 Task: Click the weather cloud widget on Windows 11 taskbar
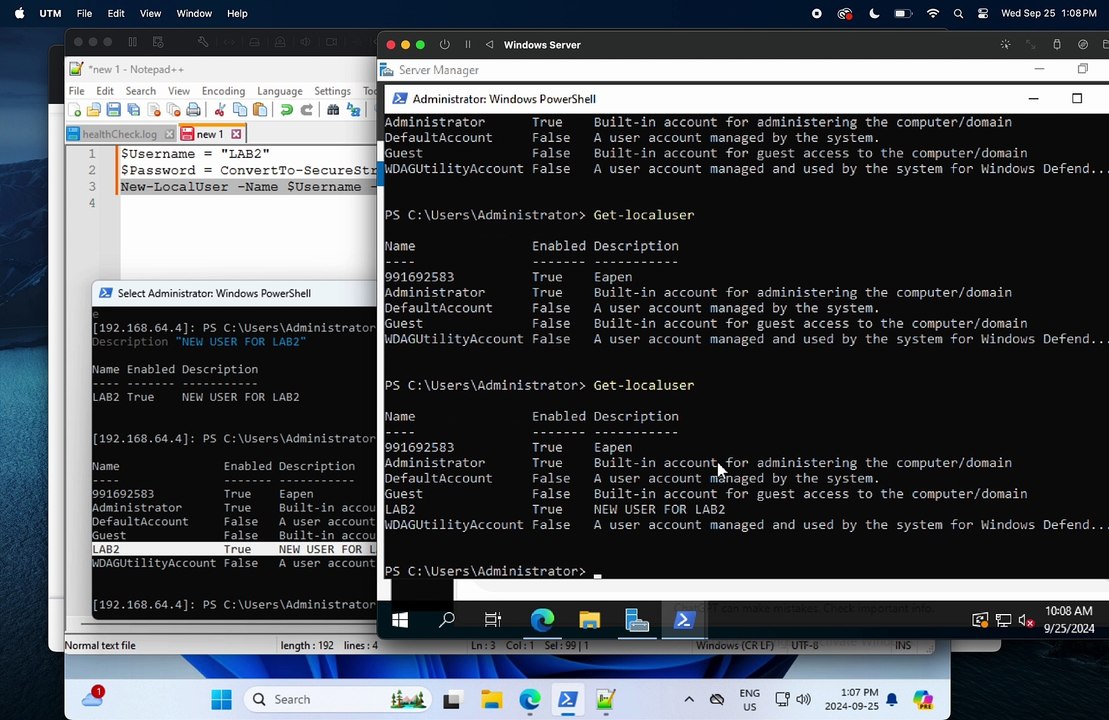coord(93,697)
